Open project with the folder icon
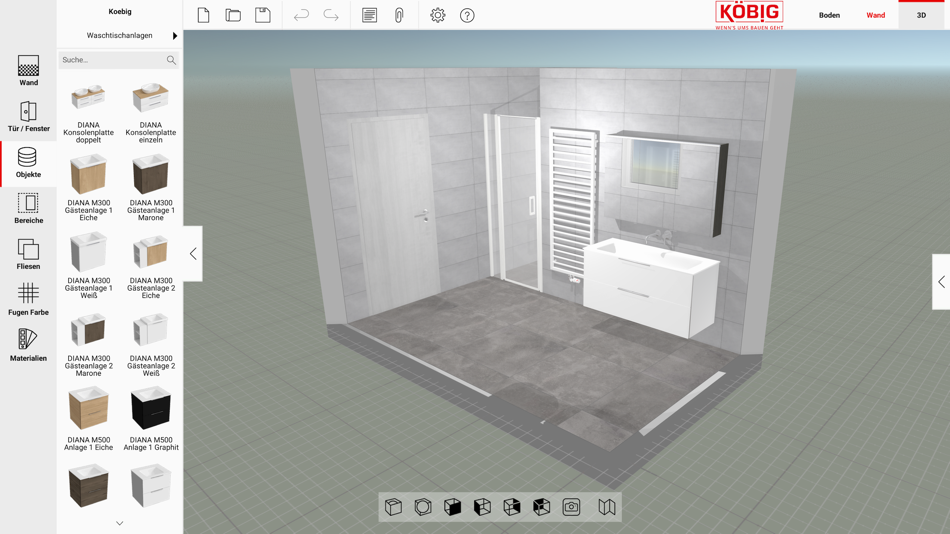Screen dimensions: 950x534 coord(233,15)
